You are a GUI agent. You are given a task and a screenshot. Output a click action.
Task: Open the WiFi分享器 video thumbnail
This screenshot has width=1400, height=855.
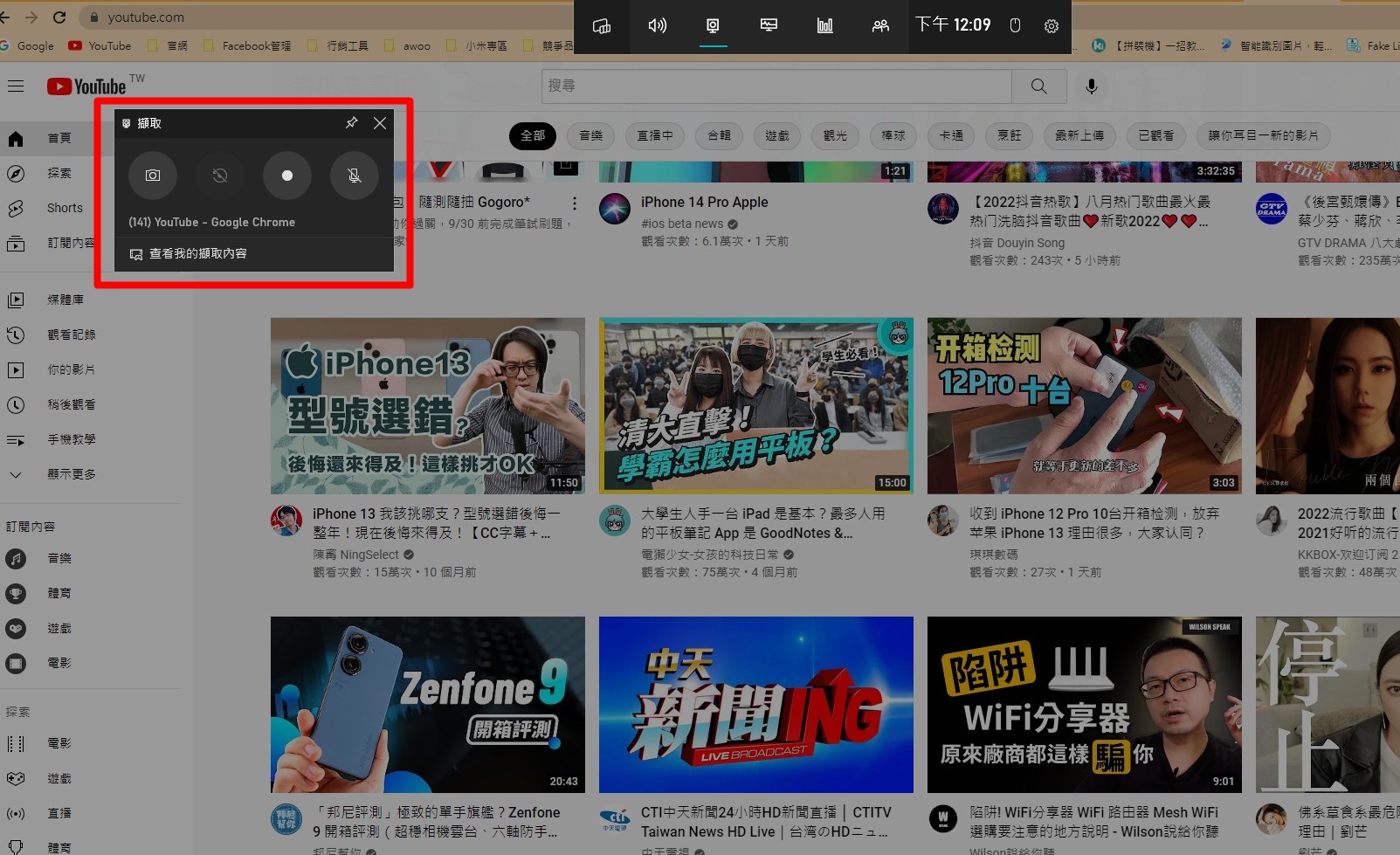[1085, 705]
